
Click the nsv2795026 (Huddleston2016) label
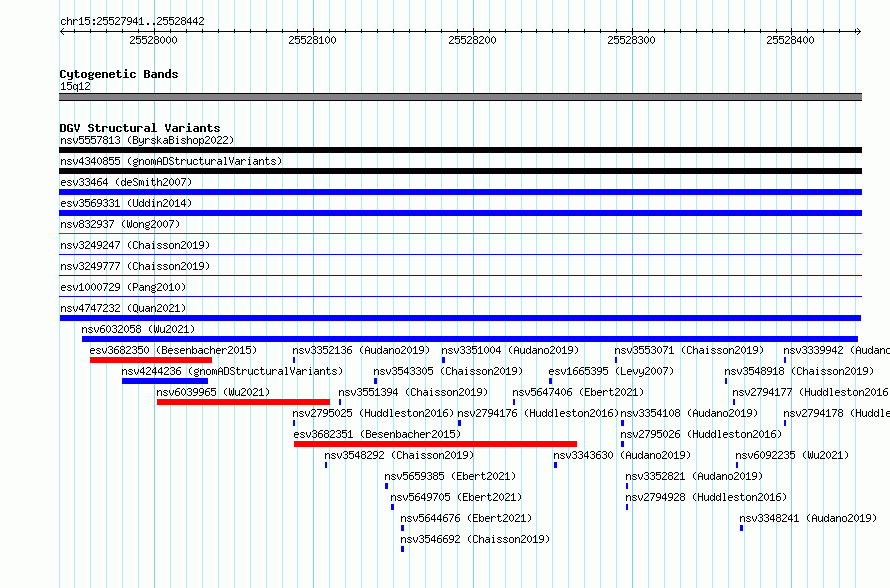point(701,434)
